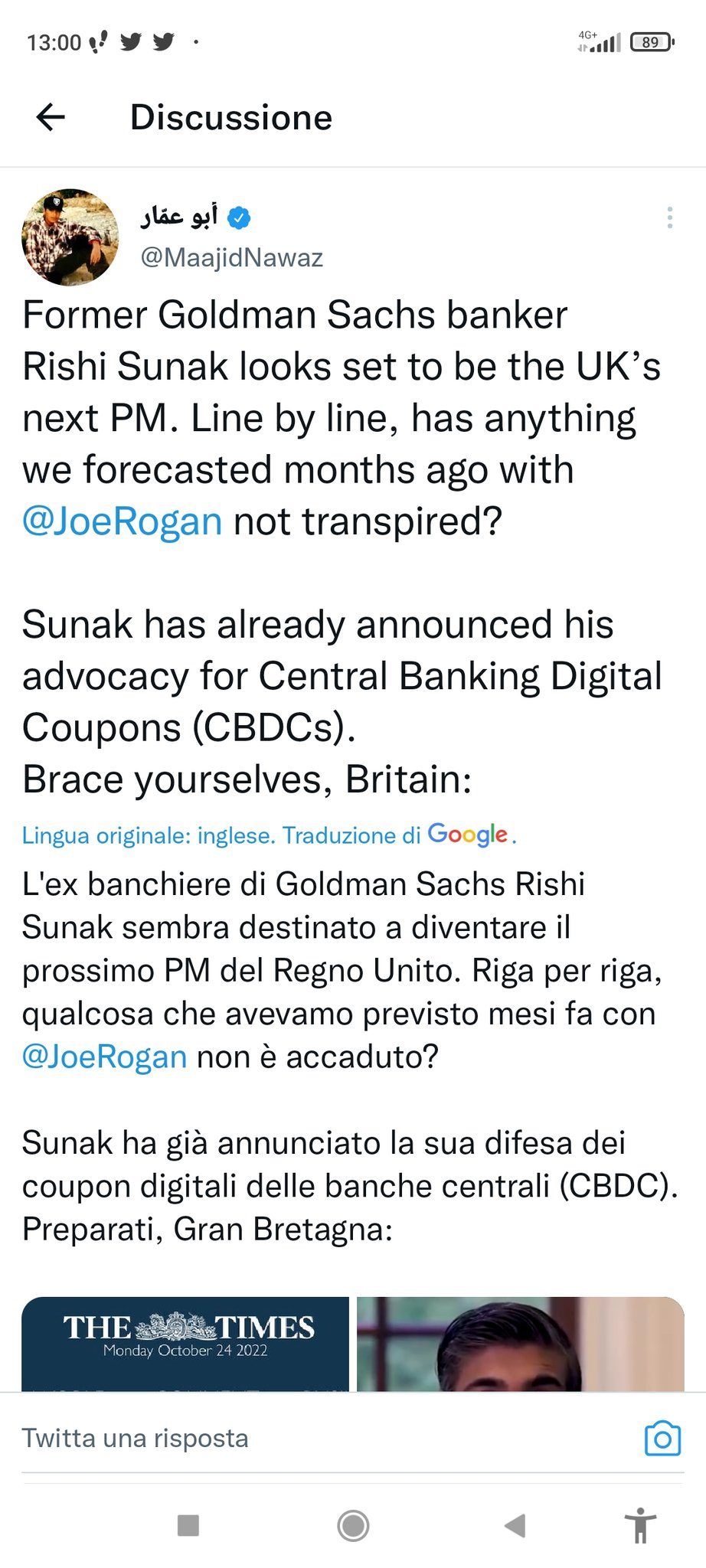Tap the @JoeRogan mention in Italian translation

105,1057
